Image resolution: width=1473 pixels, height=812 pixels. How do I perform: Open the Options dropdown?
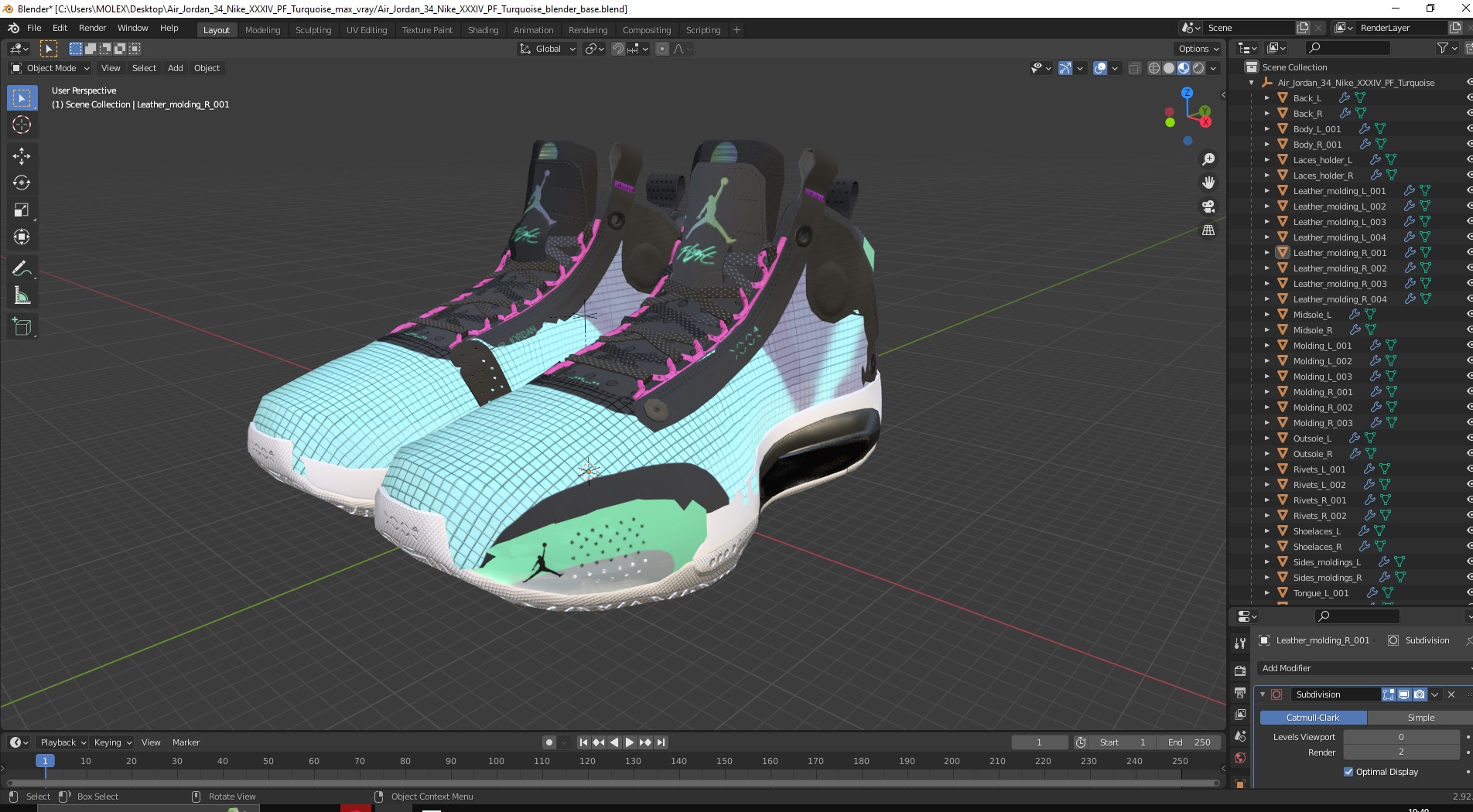tap(1198, 49)
